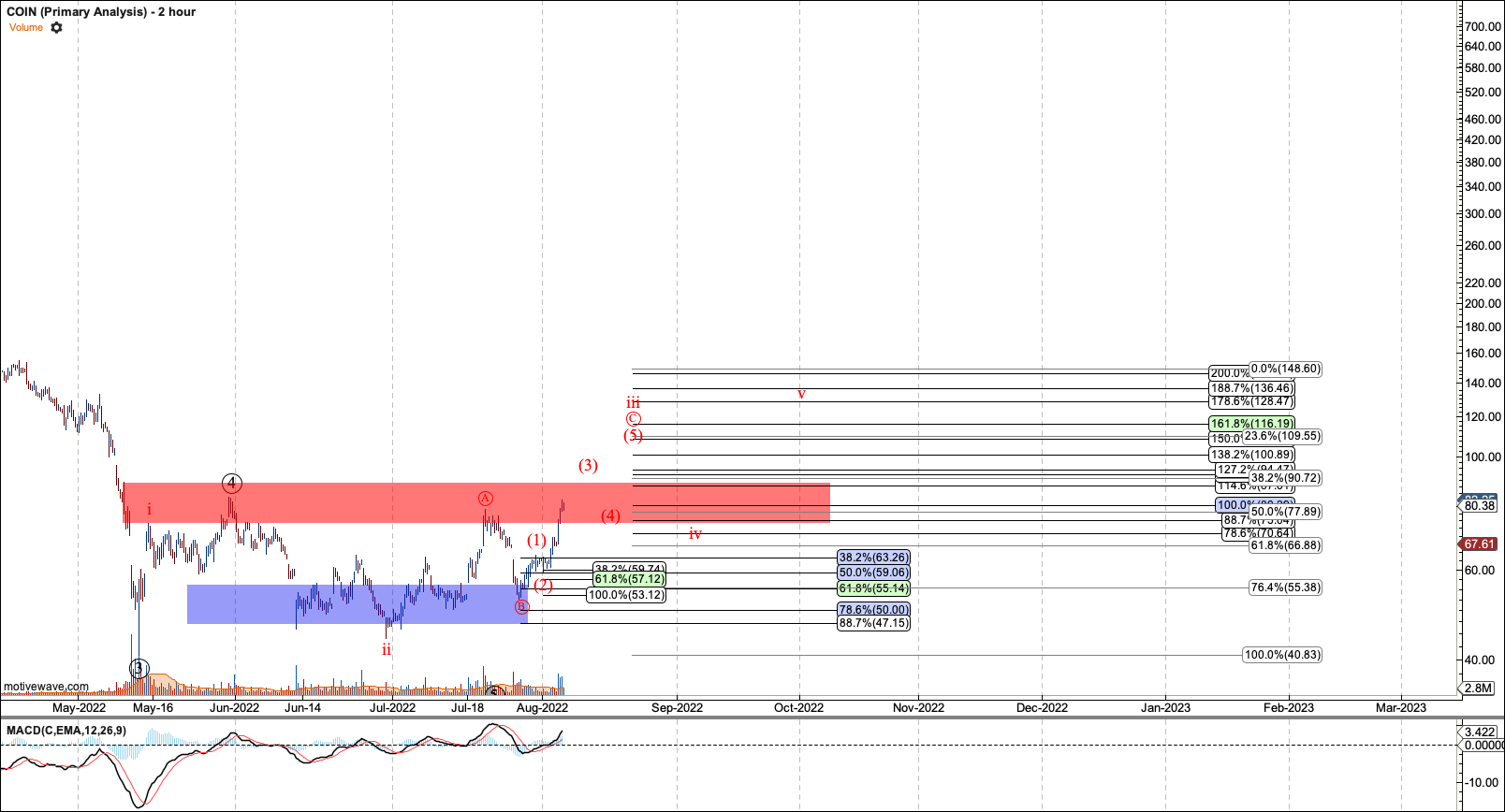The width and height of the screenshot is (1505, 812).
Task: Select the Jan-2023 date axis label
Action: [1165, 707]
